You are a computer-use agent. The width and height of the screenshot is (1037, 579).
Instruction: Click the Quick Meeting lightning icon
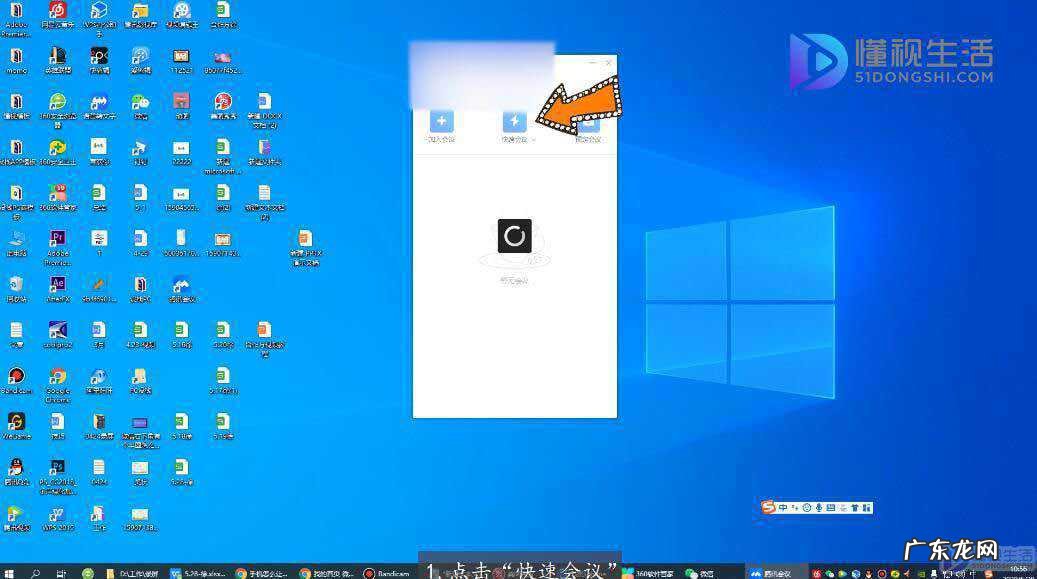coord(514,122)
